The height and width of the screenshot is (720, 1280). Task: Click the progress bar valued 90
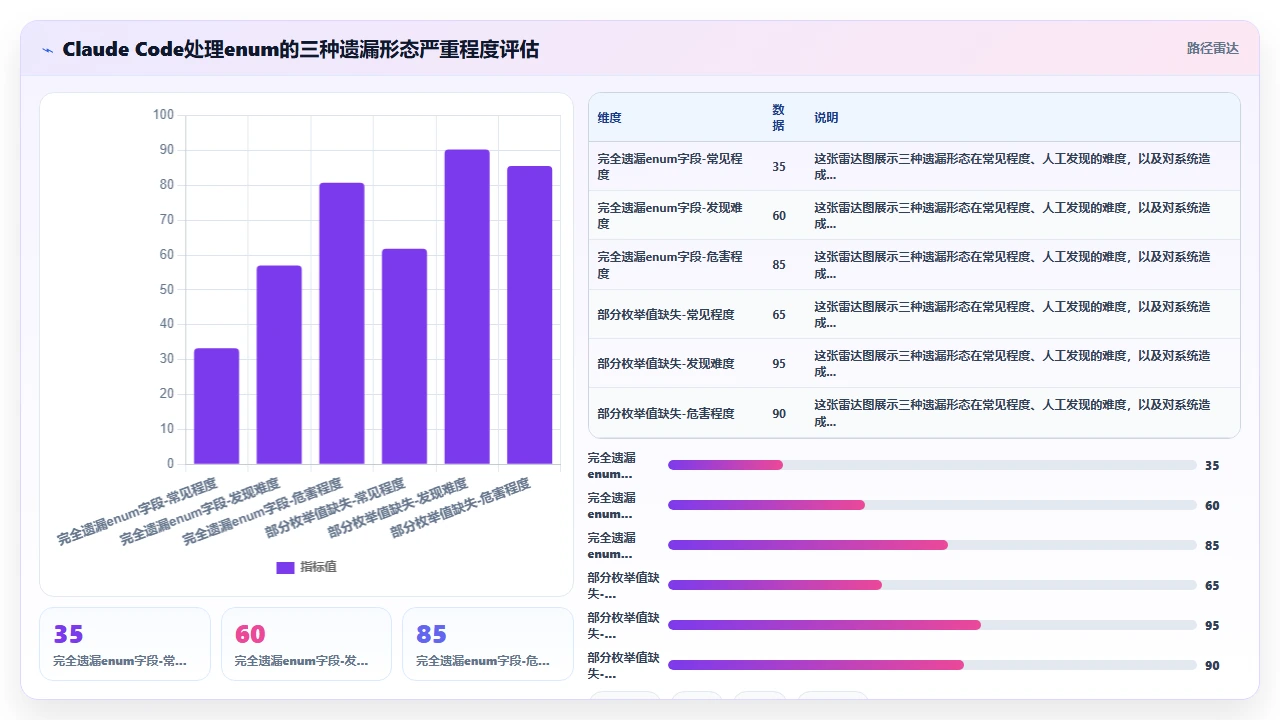(932, 665)
